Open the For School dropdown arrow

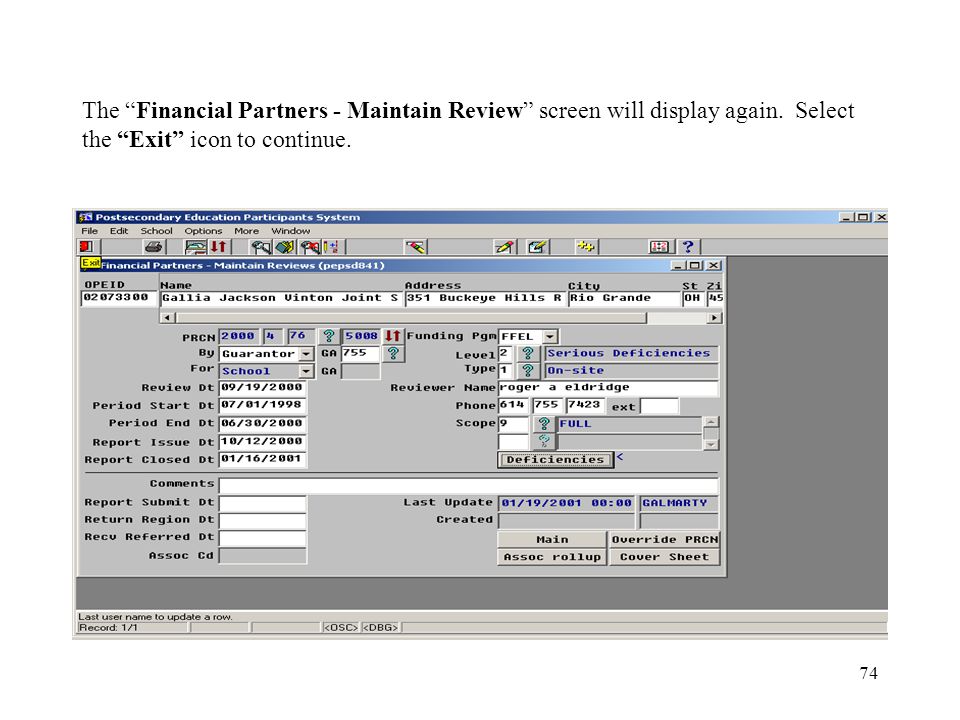306,371
